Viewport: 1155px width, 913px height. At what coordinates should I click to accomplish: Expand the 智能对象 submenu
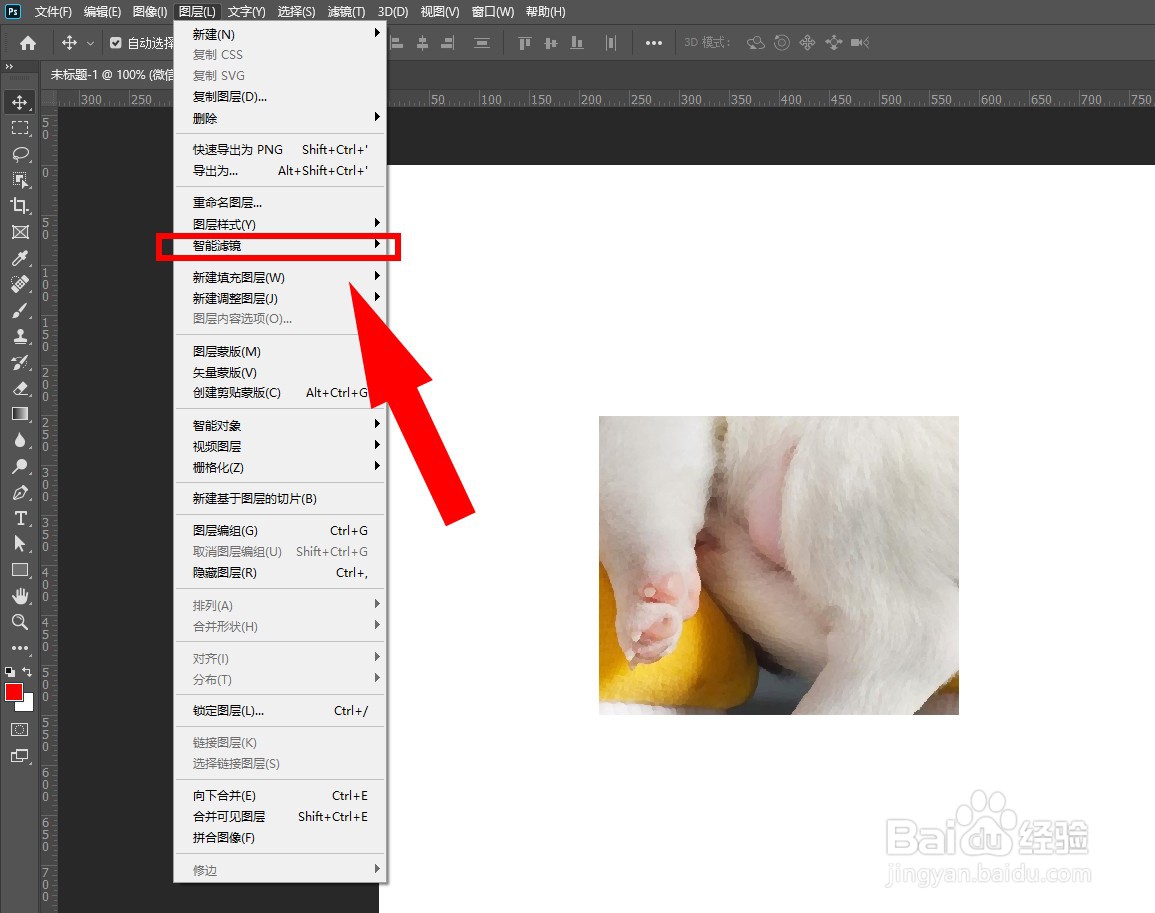pyautogui.click(x=280, y=425)
